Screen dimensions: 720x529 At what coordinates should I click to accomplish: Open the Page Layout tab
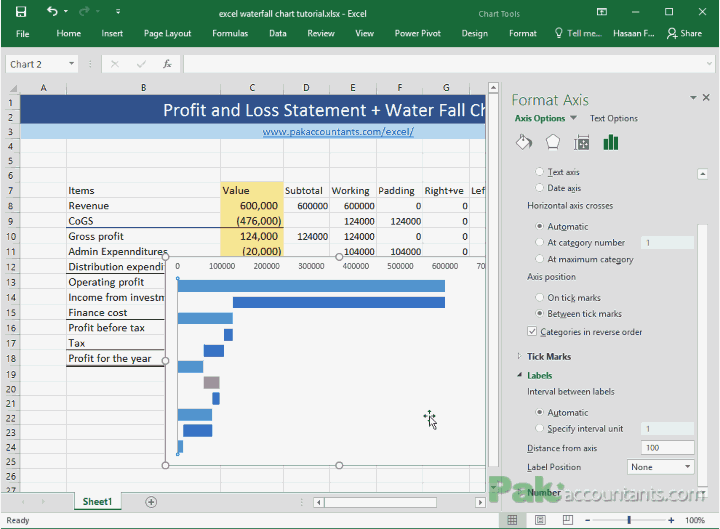click(x=167, y=34)
